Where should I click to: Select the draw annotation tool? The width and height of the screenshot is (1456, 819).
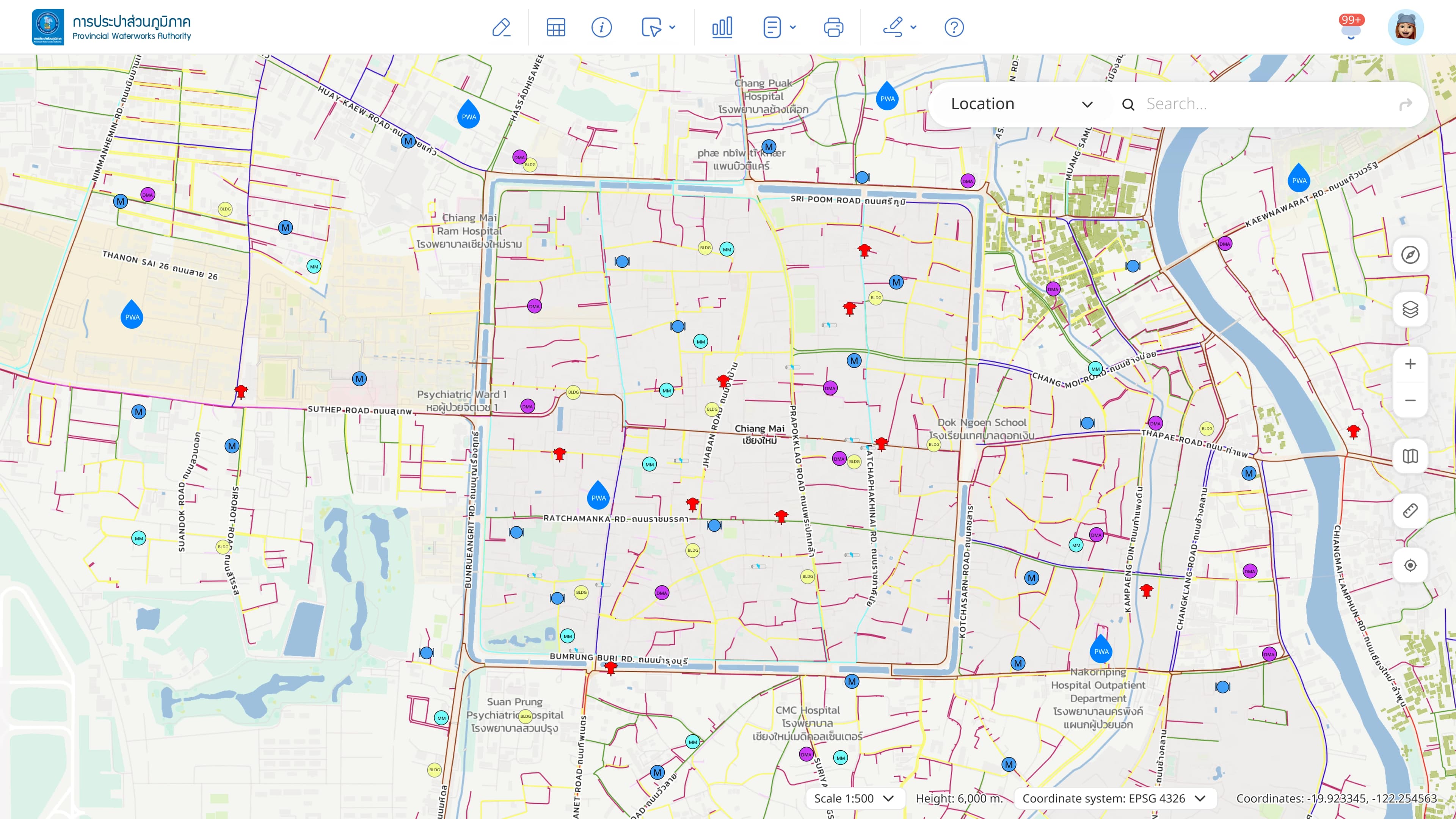point(893,27)
